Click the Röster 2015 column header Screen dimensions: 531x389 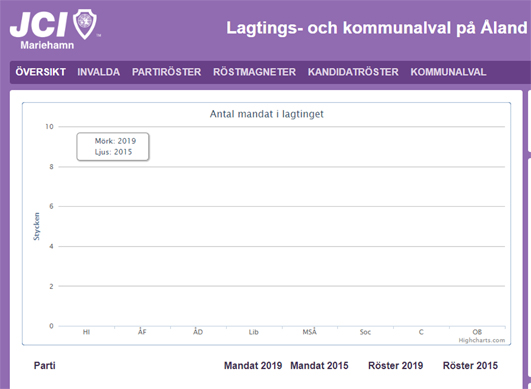coord(470,366)
